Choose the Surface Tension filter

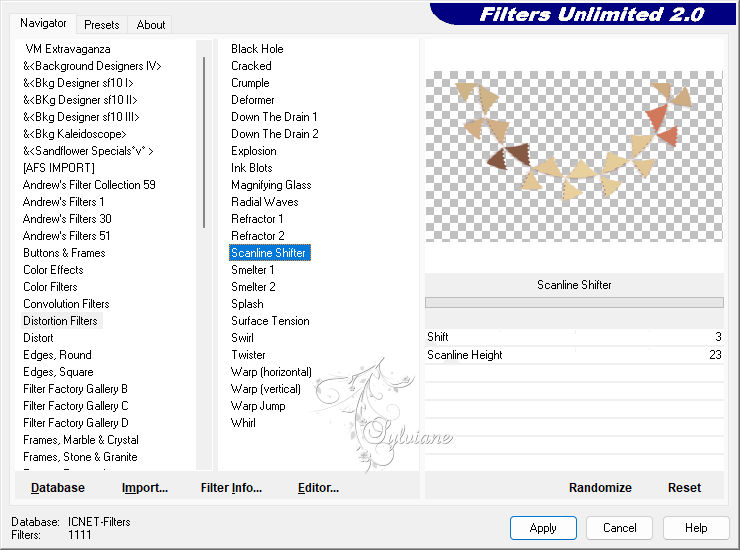pyautogui.click(x=270, y=321)
